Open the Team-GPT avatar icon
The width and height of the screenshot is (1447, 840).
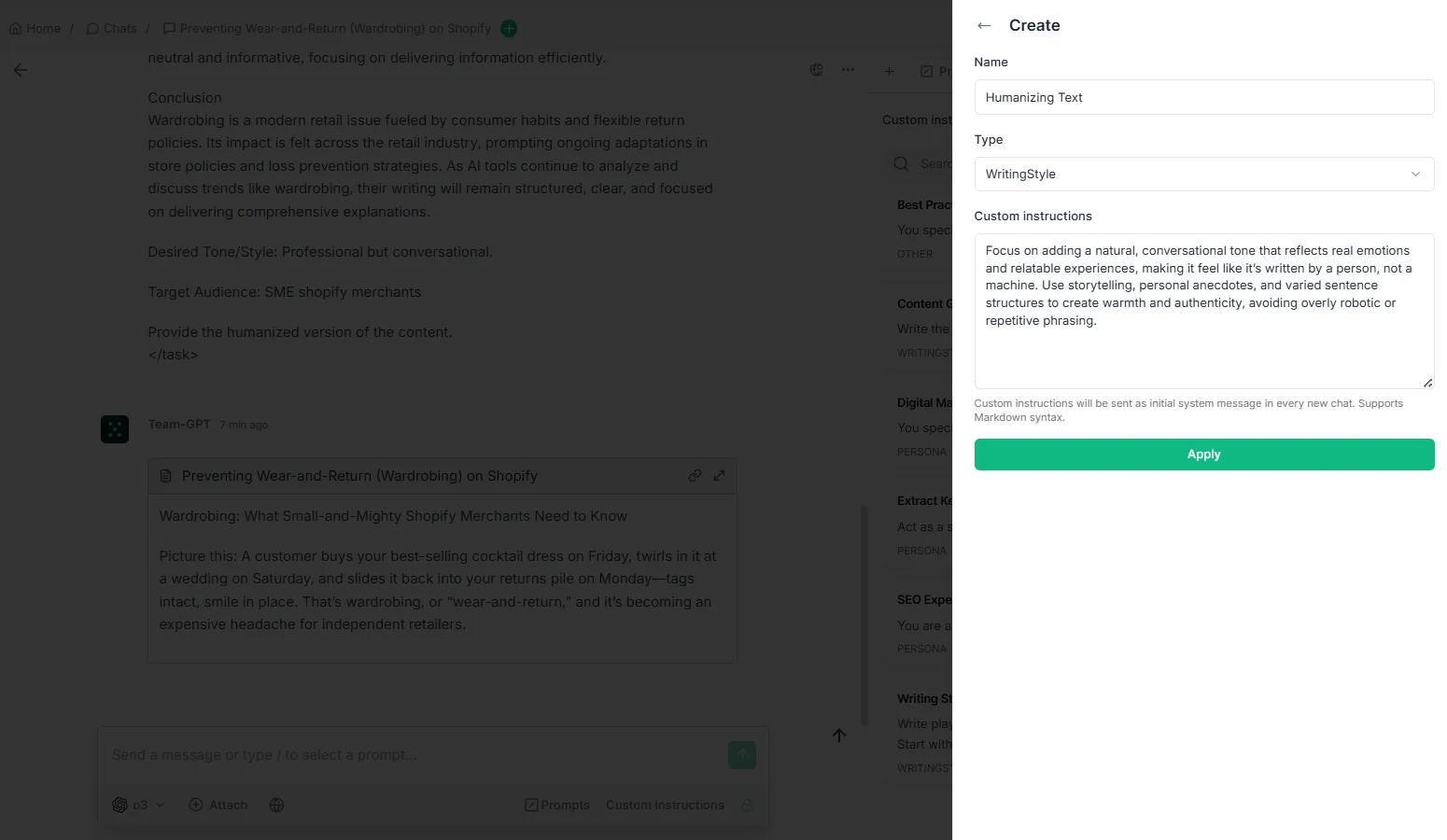pyautogui.click(x=115, y=429)
